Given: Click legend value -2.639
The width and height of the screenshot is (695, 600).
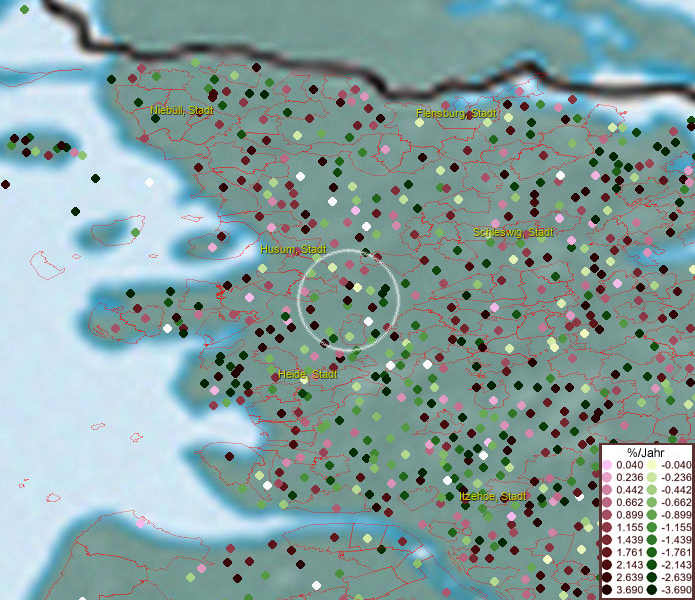Looking at the screenshot, I should (x=676, y=577).
